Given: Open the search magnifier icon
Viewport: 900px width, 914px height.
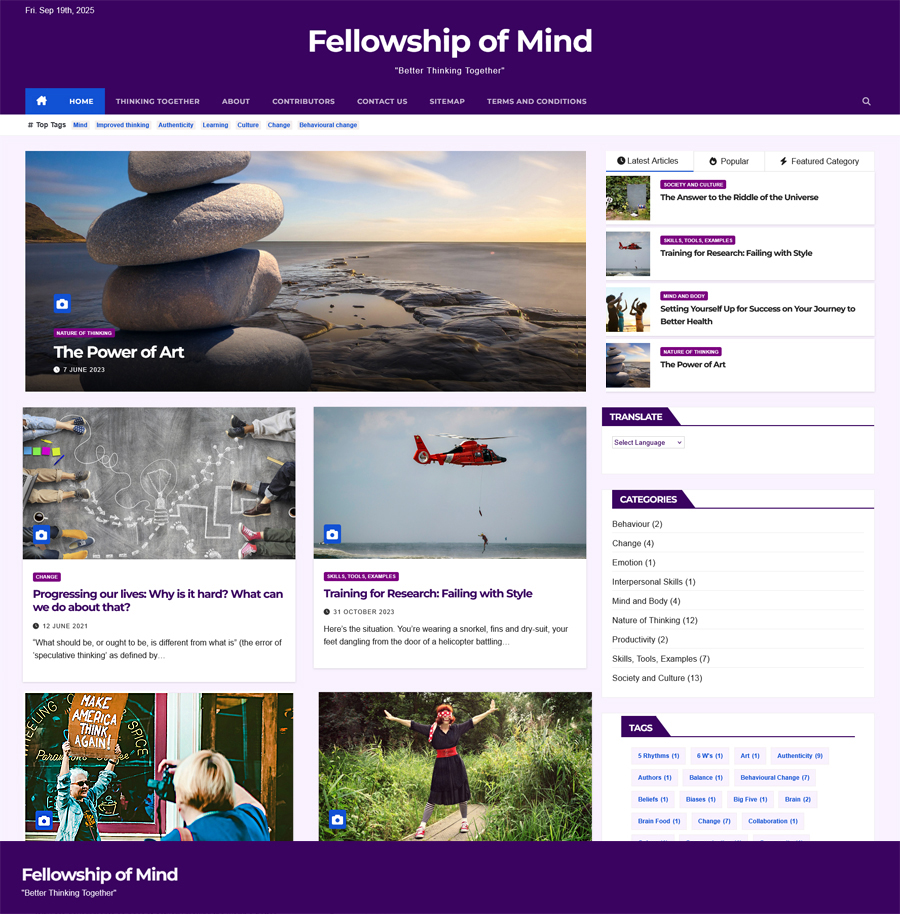Looking at the screenshot, I should pyautogui.click(x=866, y=101).
